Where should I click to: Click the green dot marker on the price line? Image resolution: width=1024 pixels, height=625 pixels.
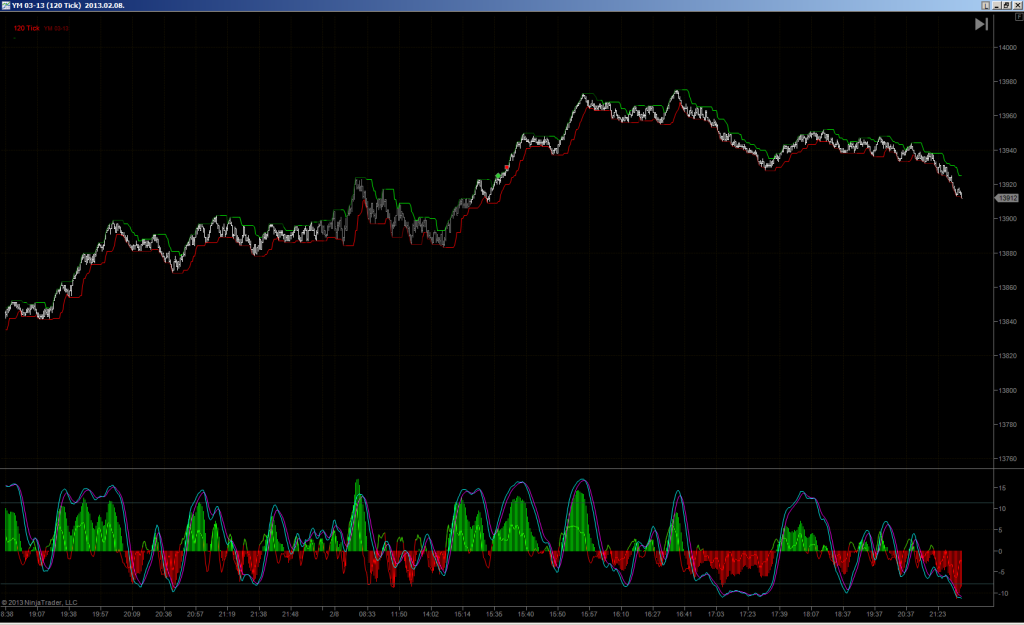[498, 176]
